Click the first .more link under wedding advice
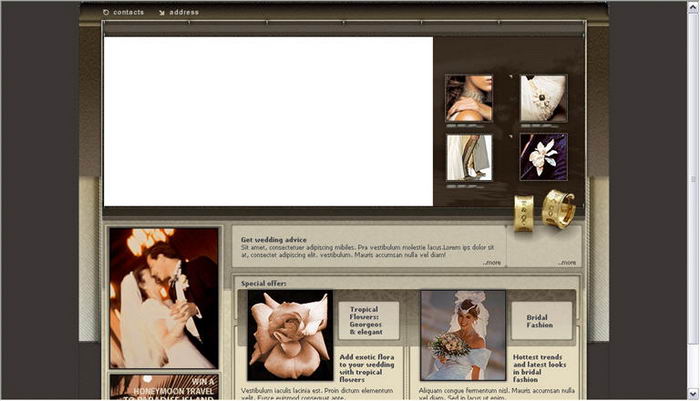This screenshot has width=700, height=401. pyautogui.click(x=491, y=263)
